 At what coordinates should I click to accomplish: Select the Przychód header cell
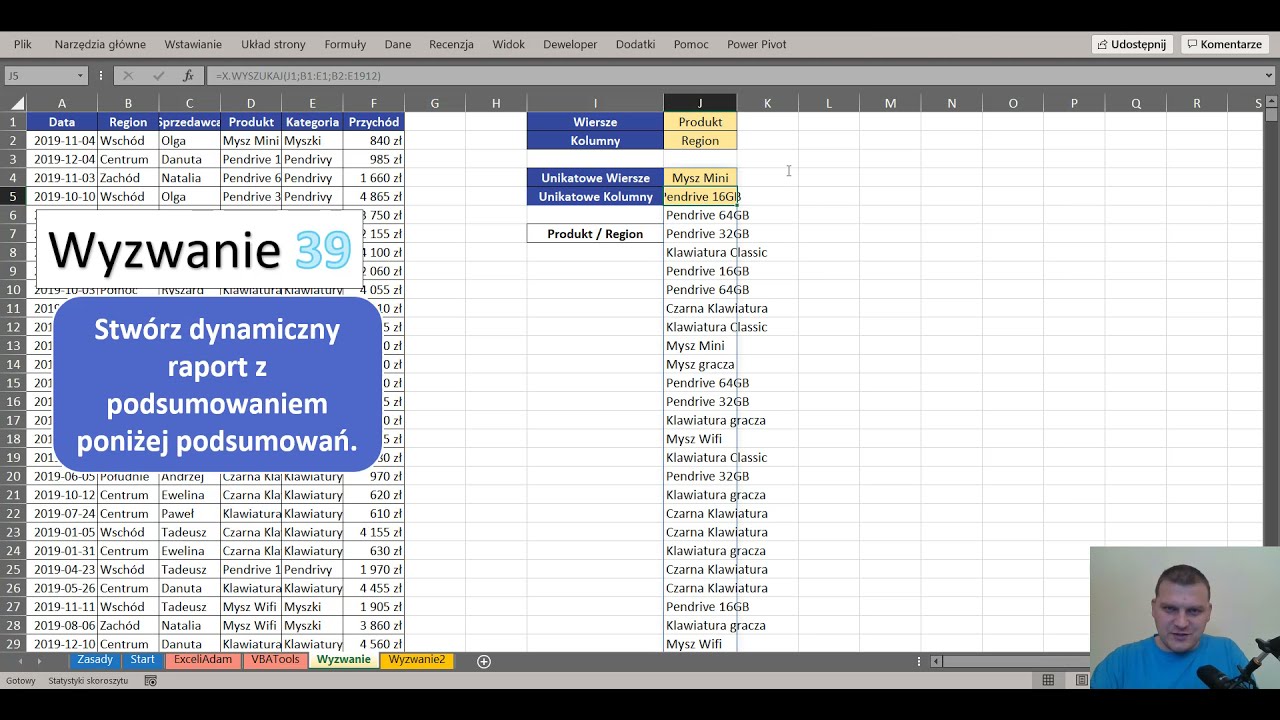coord(373,122)
